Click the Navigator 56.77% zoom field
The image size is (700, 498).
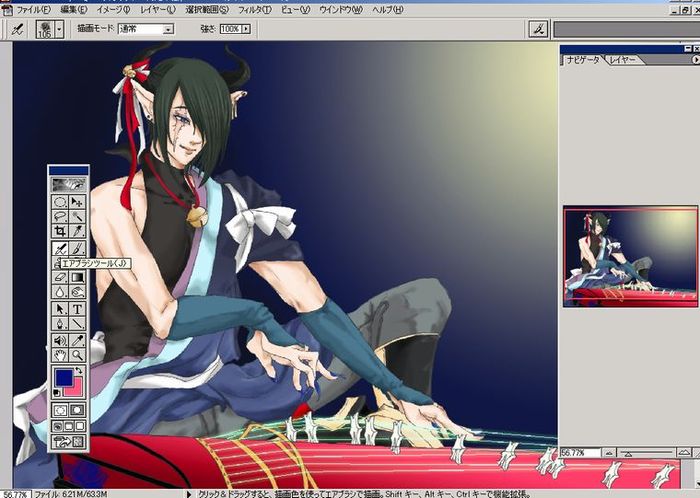coord(580,453)
